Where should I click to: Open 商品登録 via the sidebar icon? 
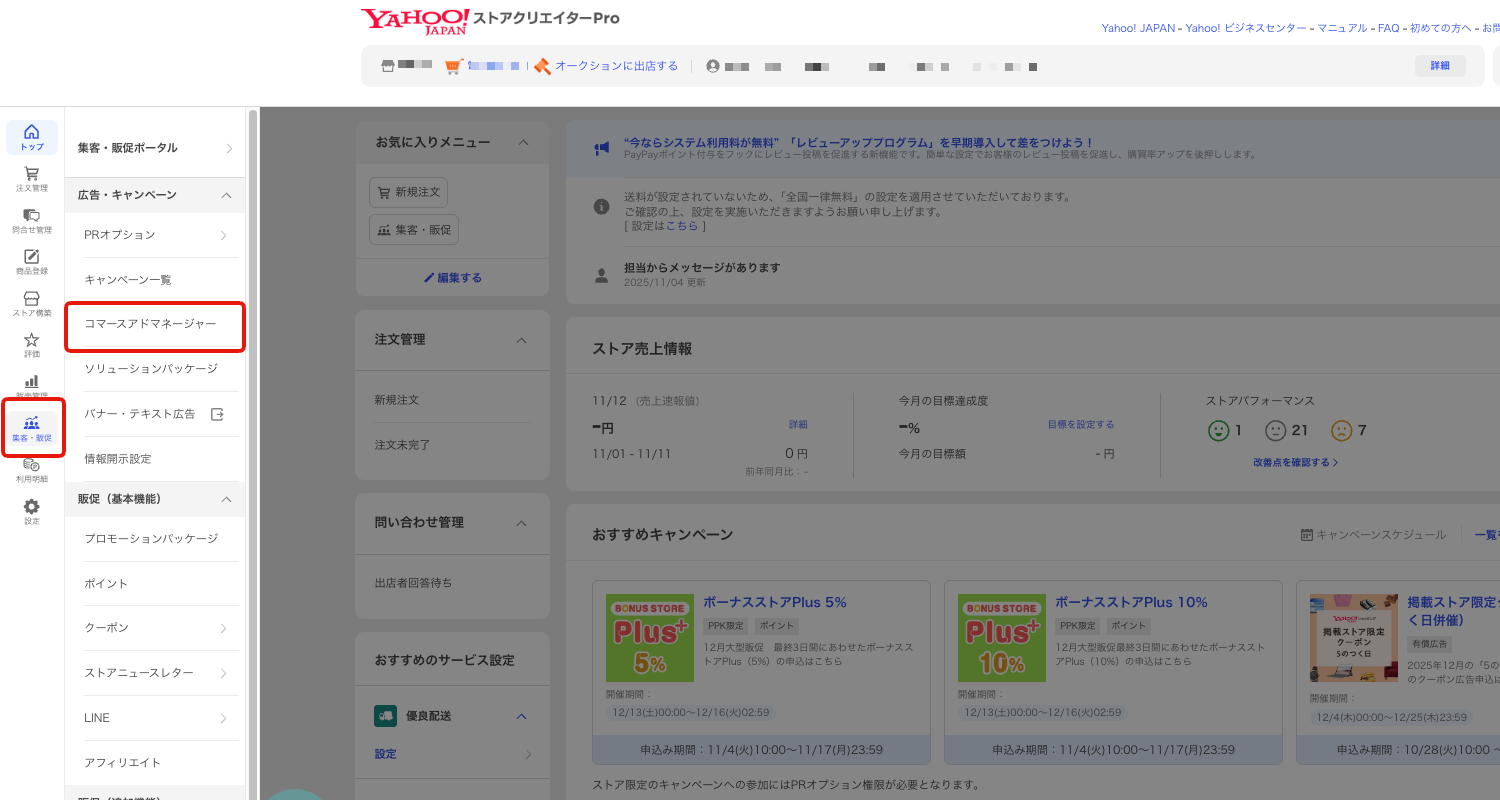(31, 261)
